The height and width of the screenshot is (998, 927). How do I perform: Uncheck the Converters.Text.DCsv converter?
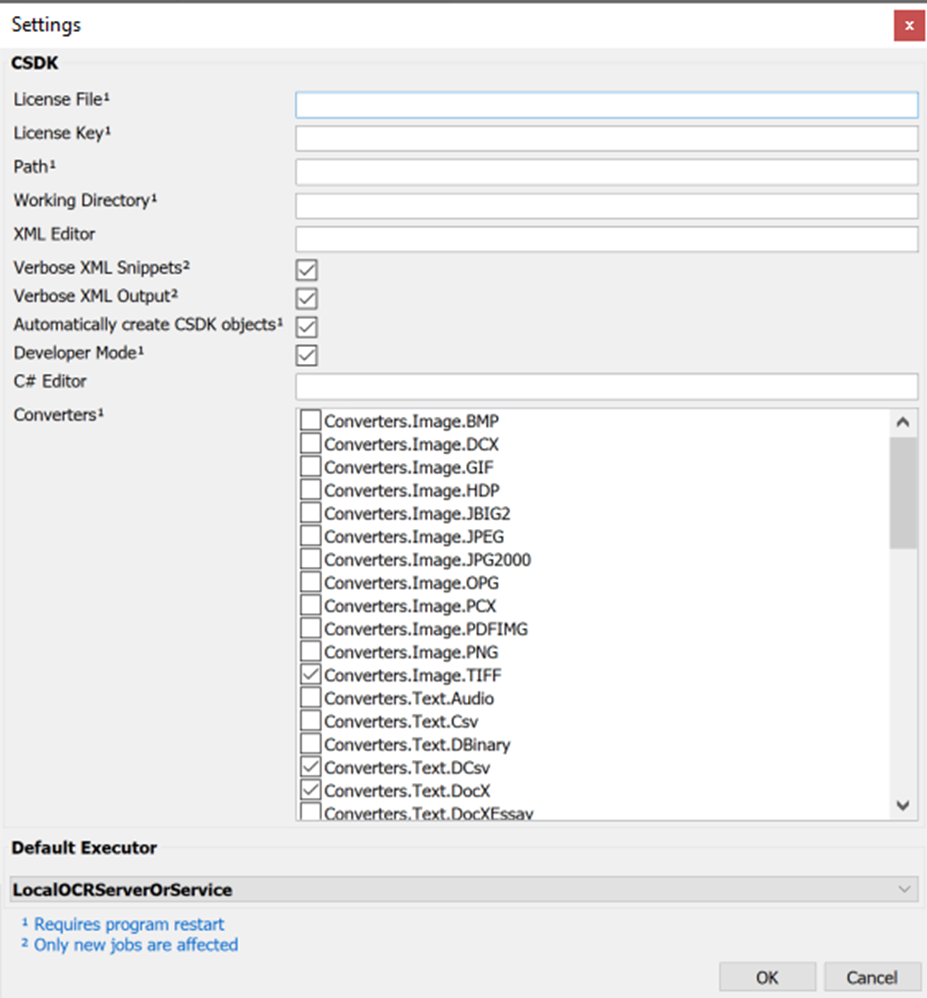click(x=310, y=767)
